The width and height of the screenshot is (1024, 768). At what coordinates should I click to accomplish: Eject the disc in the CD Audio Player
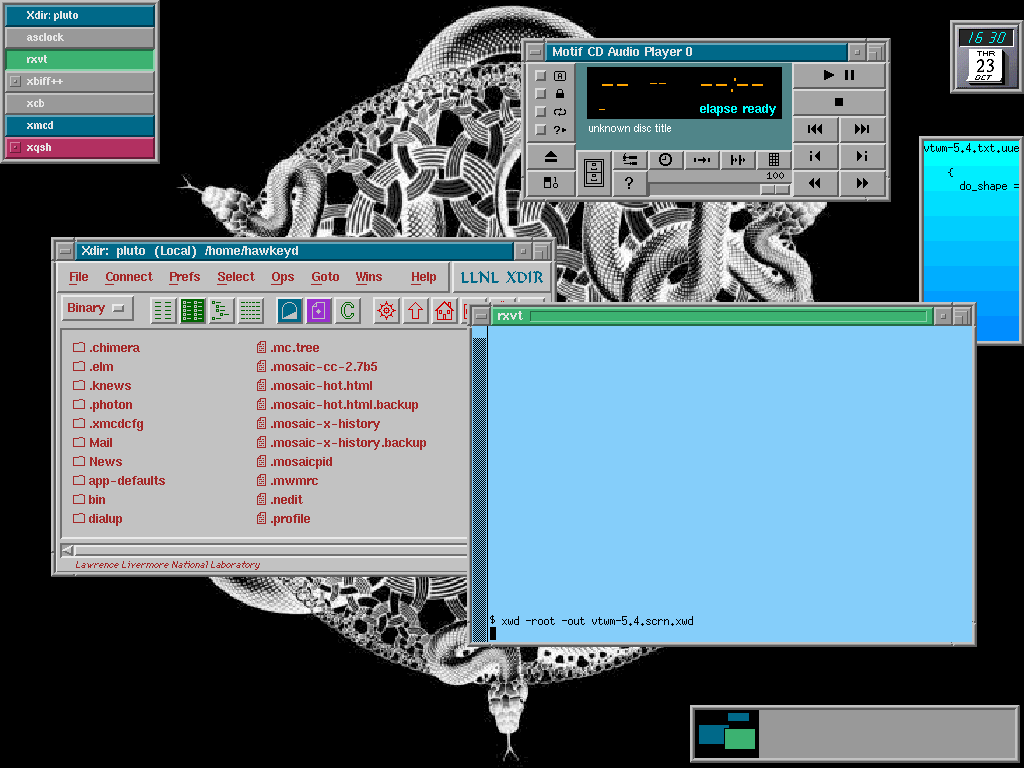pos(551,157)
